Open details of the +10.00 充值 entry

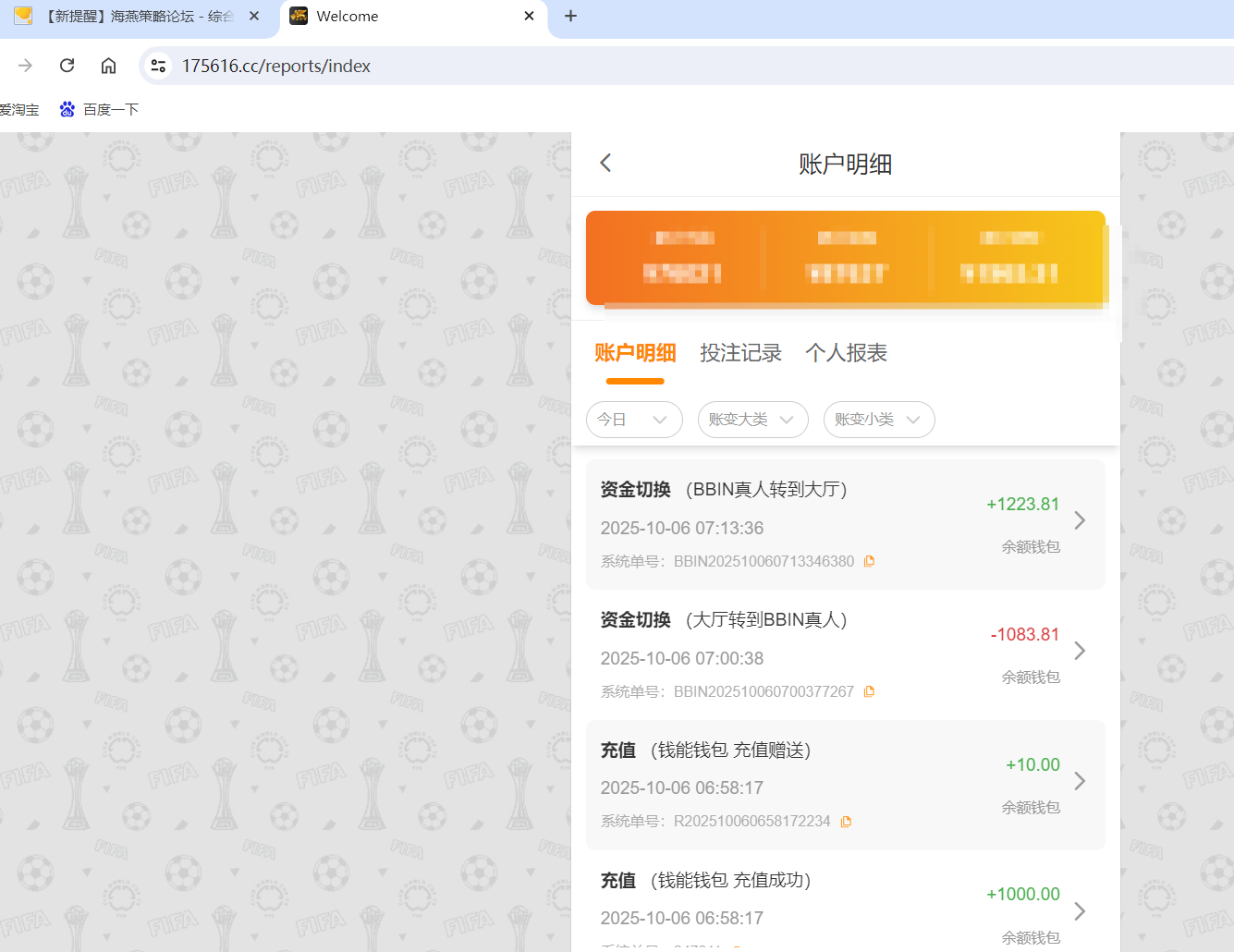1080,781
